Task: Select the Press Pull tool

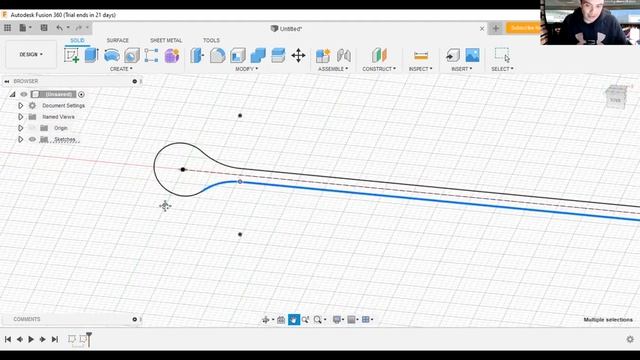Action: 197,56
